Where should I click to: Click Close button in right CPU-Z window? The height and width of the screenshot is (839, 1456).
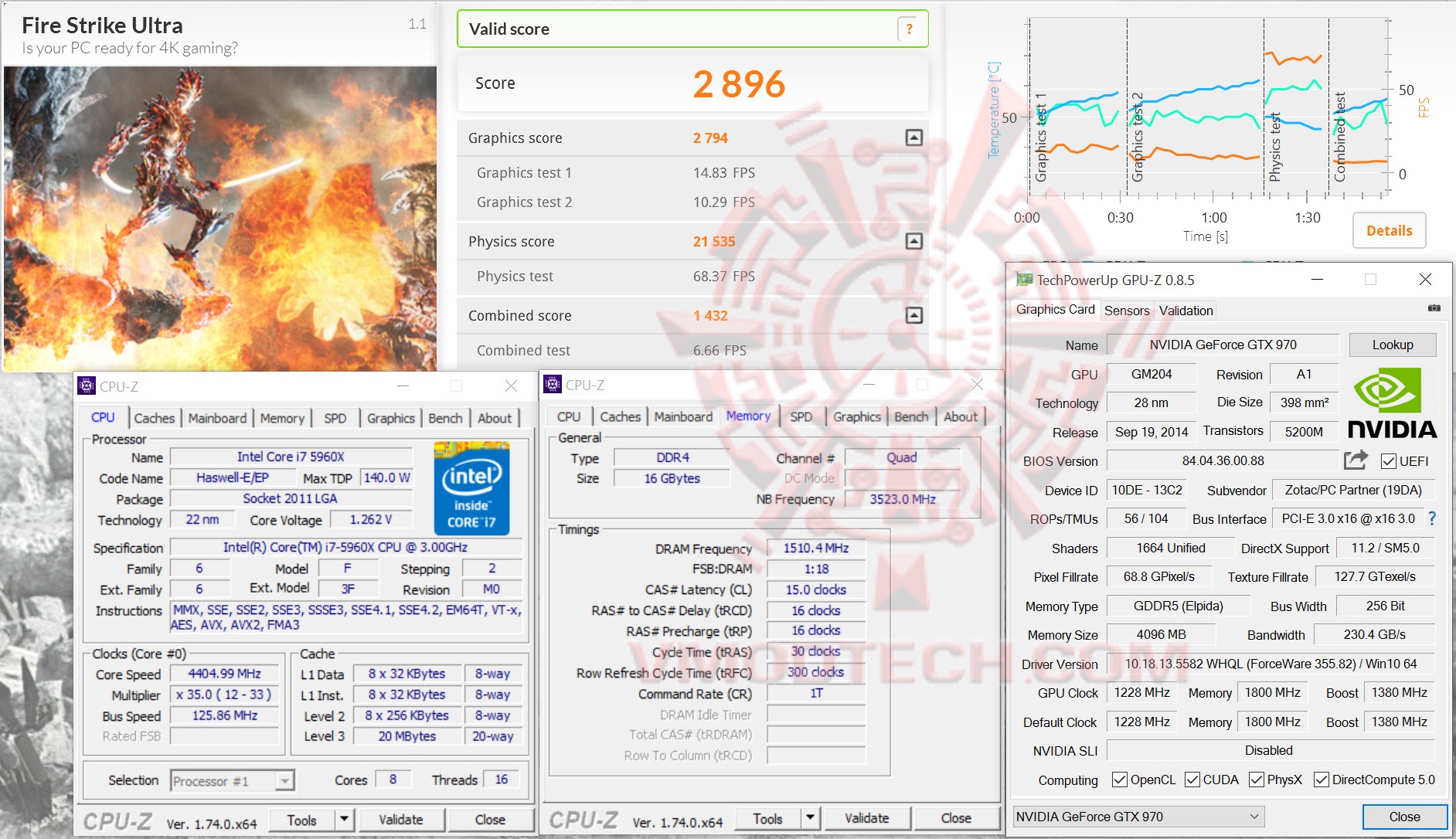pos(956,818)
